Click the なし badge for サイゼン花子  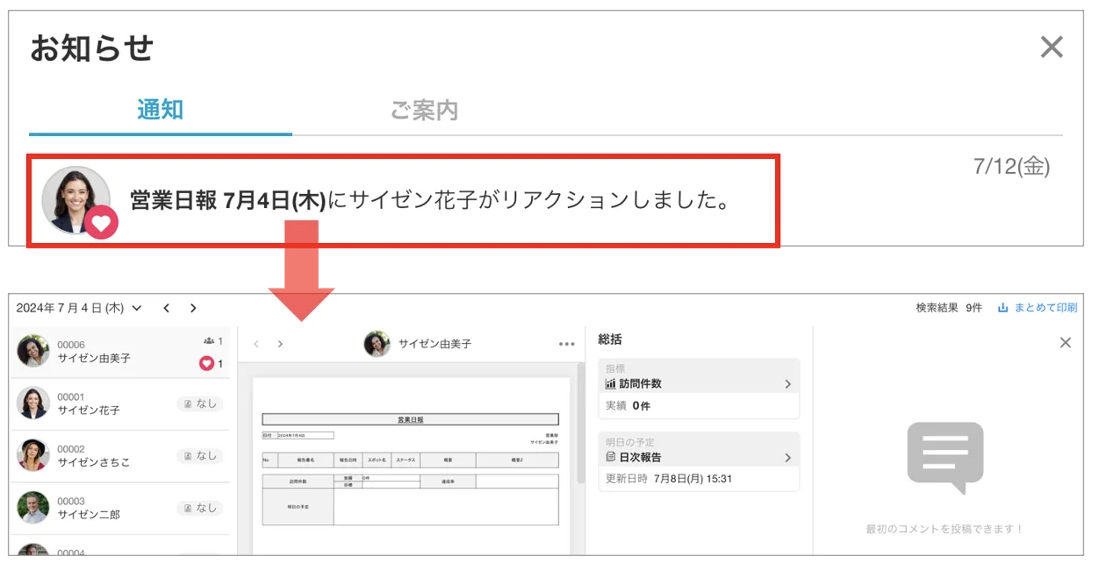200,404
